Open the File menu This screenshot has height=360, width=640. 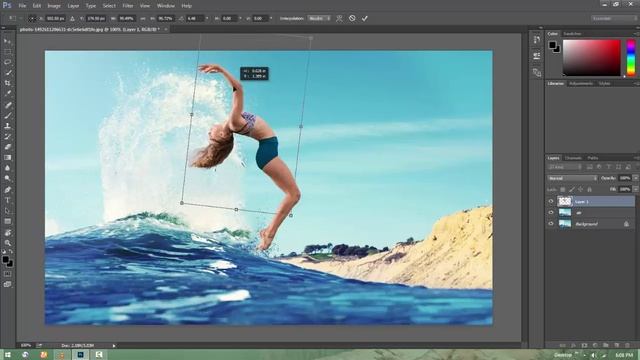(x=22, y=6)
